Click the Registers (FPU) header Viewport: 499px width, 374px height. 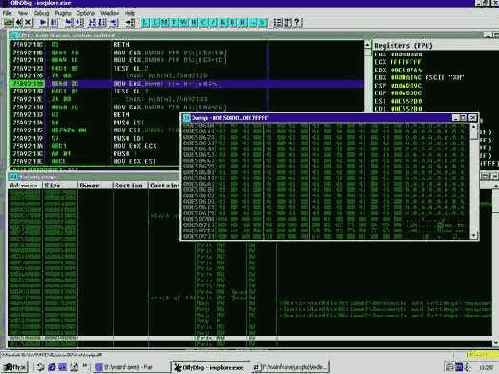[x=403, y=46]
